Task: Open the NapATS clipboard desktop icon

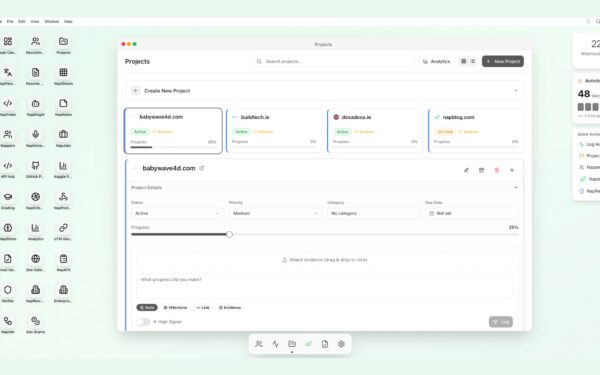Action: click(x=64, y=259)
